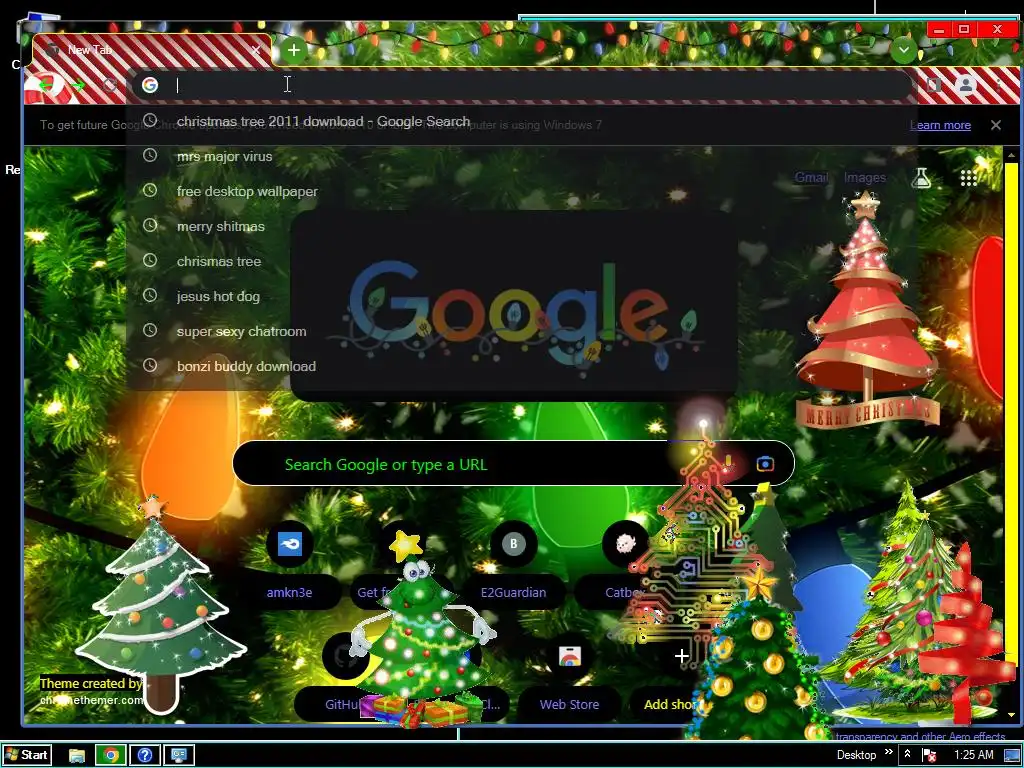Open the Action Center flag icon
The height and width of the screenshot is (768, 1024).
929,756
